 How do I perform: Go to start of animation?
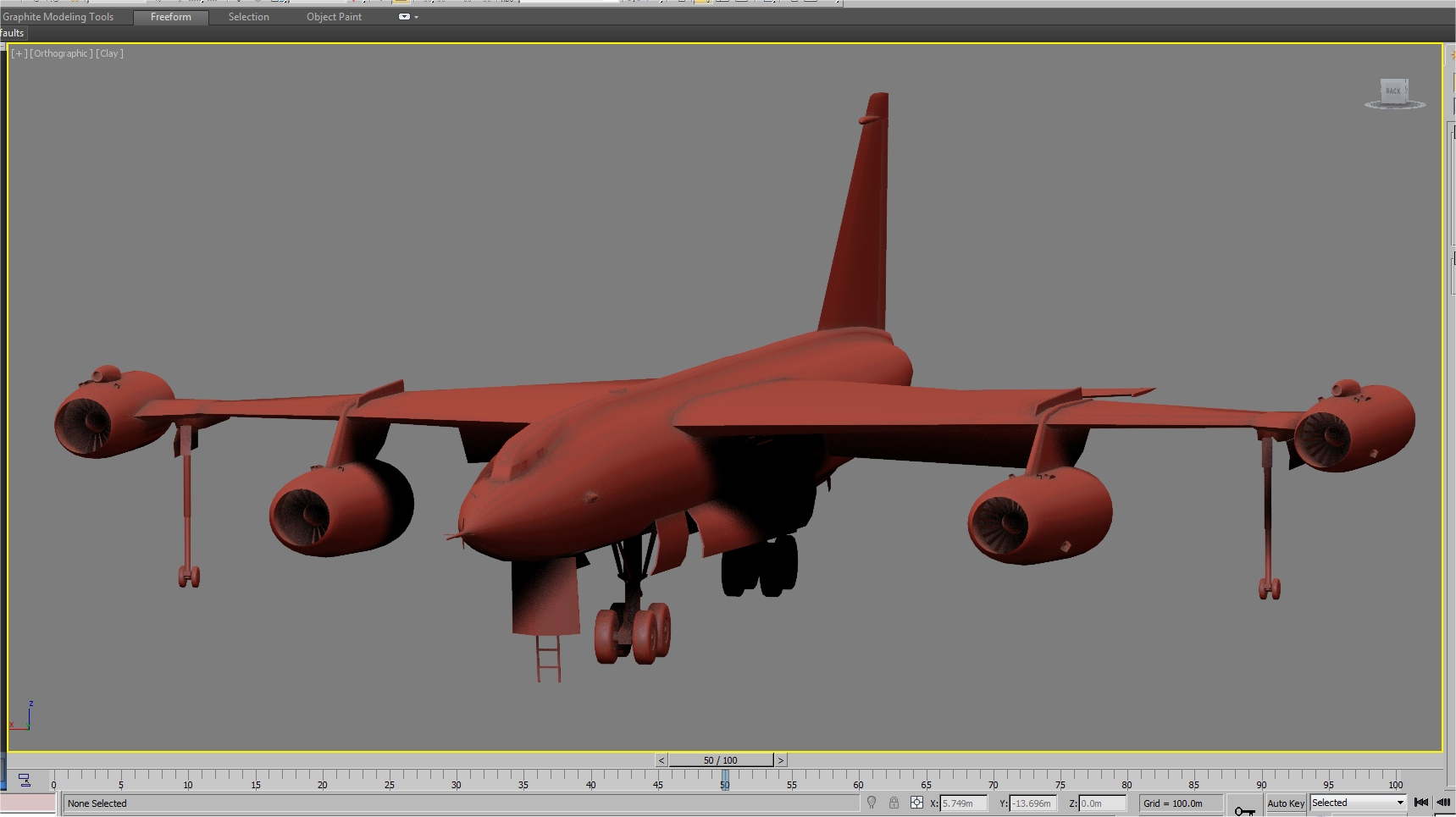(x=1421, y=803)
